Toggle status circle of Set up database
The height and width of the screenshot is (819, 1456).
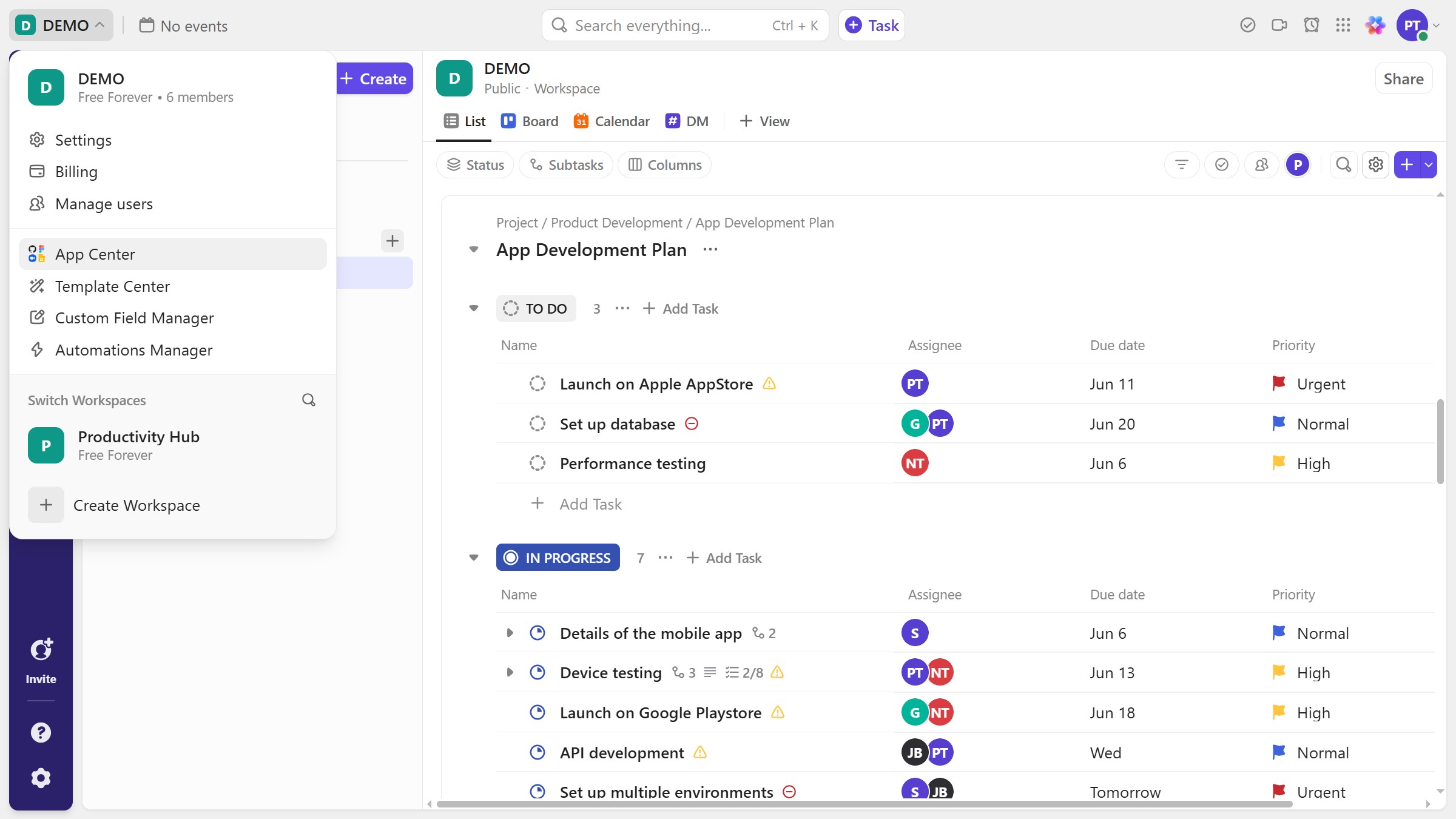click(x=537, y=424)
